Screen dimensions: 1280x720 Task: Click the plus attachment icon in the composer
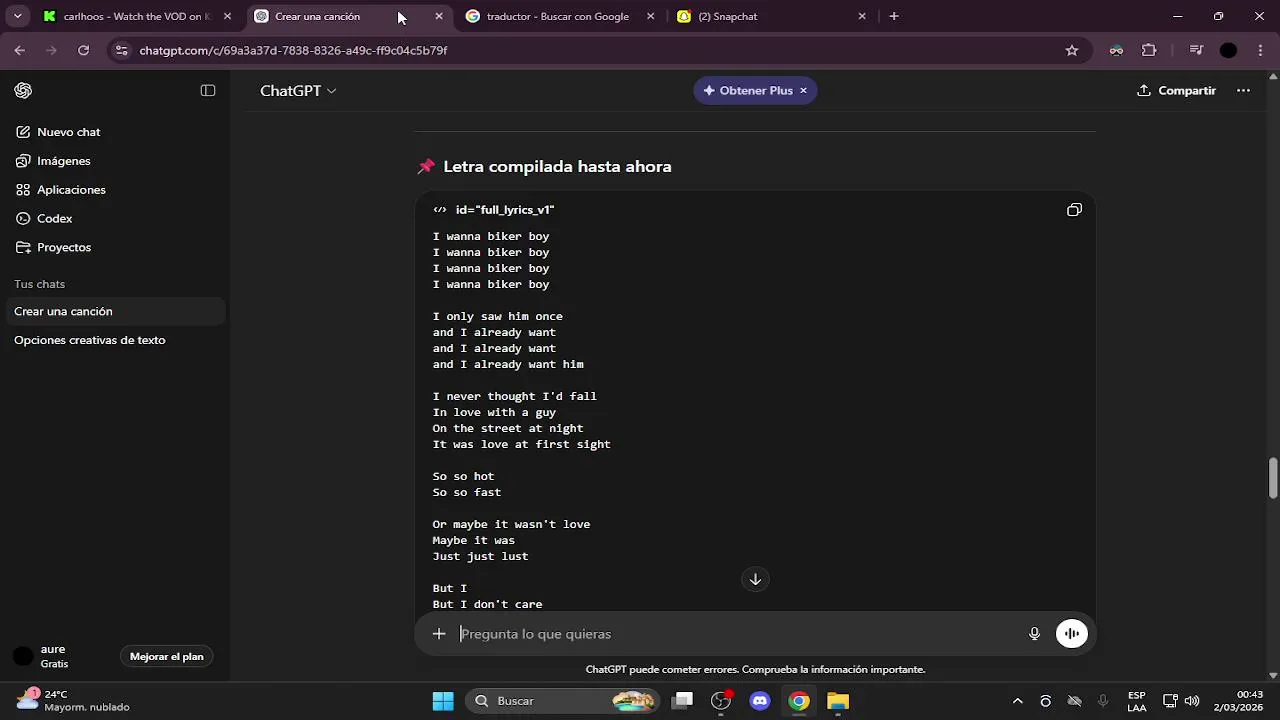[438, 634]
